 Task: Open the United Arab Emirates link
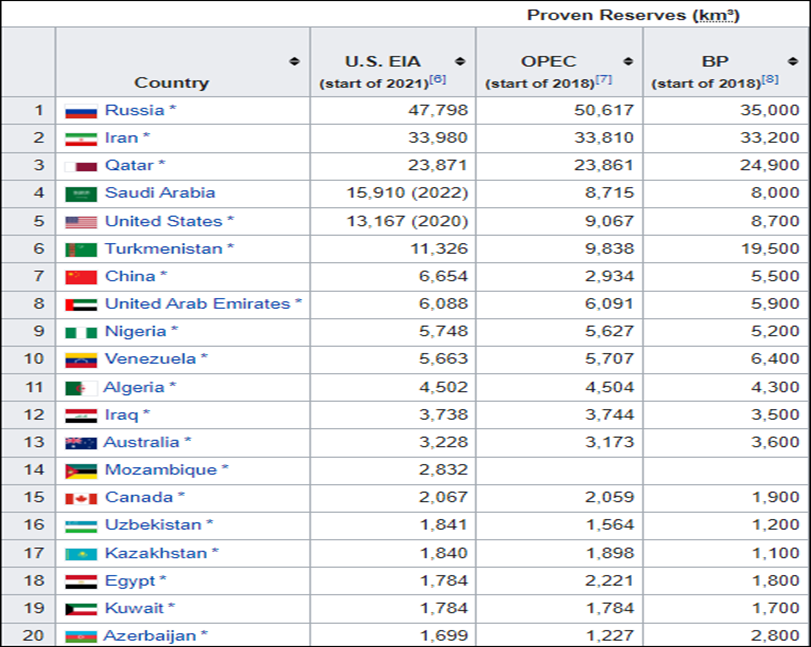click(x=197, y=304)
